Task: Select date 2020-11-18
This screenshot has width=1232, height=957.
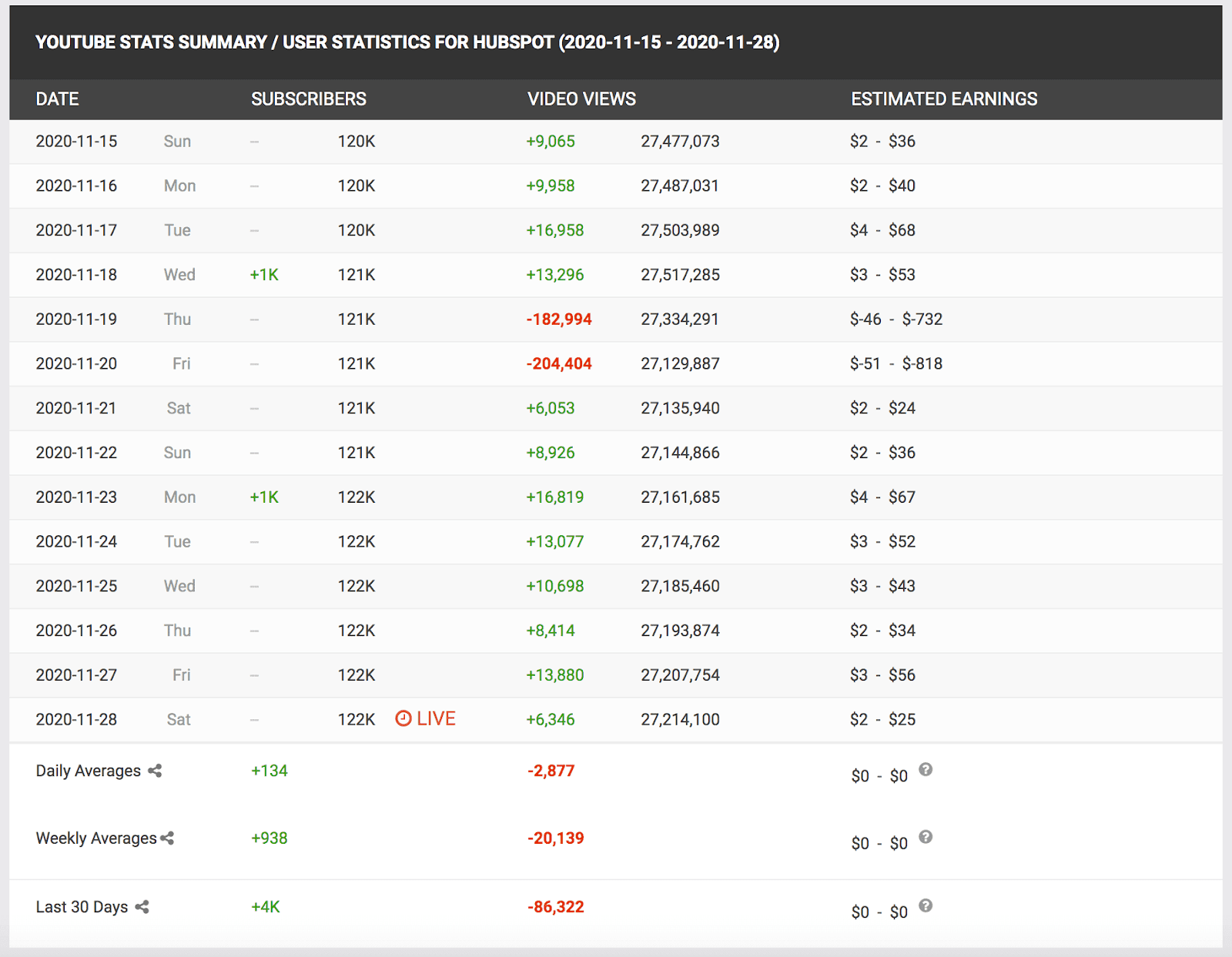Action: click(x=76, y=275)
